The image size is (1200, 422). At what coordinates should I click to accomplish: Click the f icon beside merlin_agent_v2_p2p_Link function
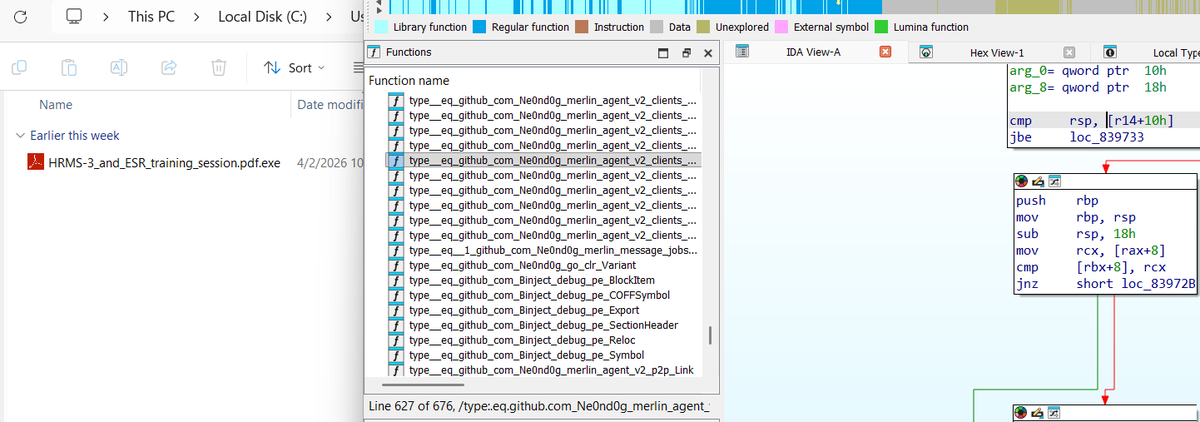coord(397,370)
